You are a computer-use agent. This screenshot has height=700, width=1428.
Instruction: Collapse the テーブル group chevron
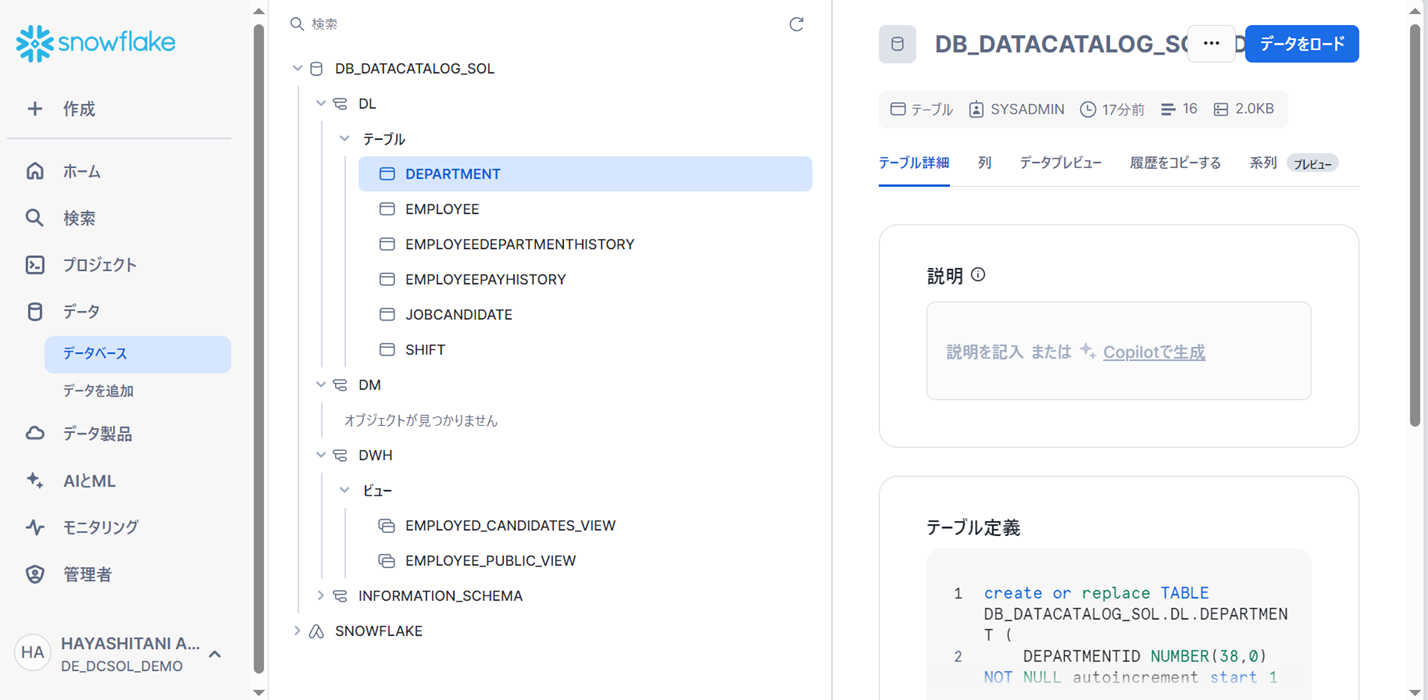[x=344, y=139]
